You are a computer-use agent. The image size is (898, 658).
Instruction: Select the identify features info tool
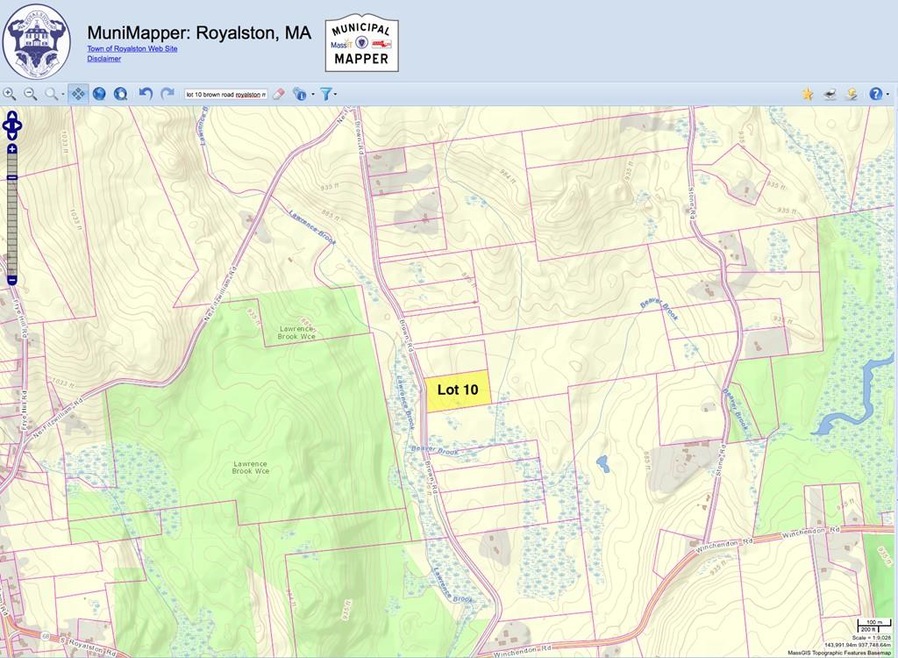pyautogui.click(x=299, y=94)
